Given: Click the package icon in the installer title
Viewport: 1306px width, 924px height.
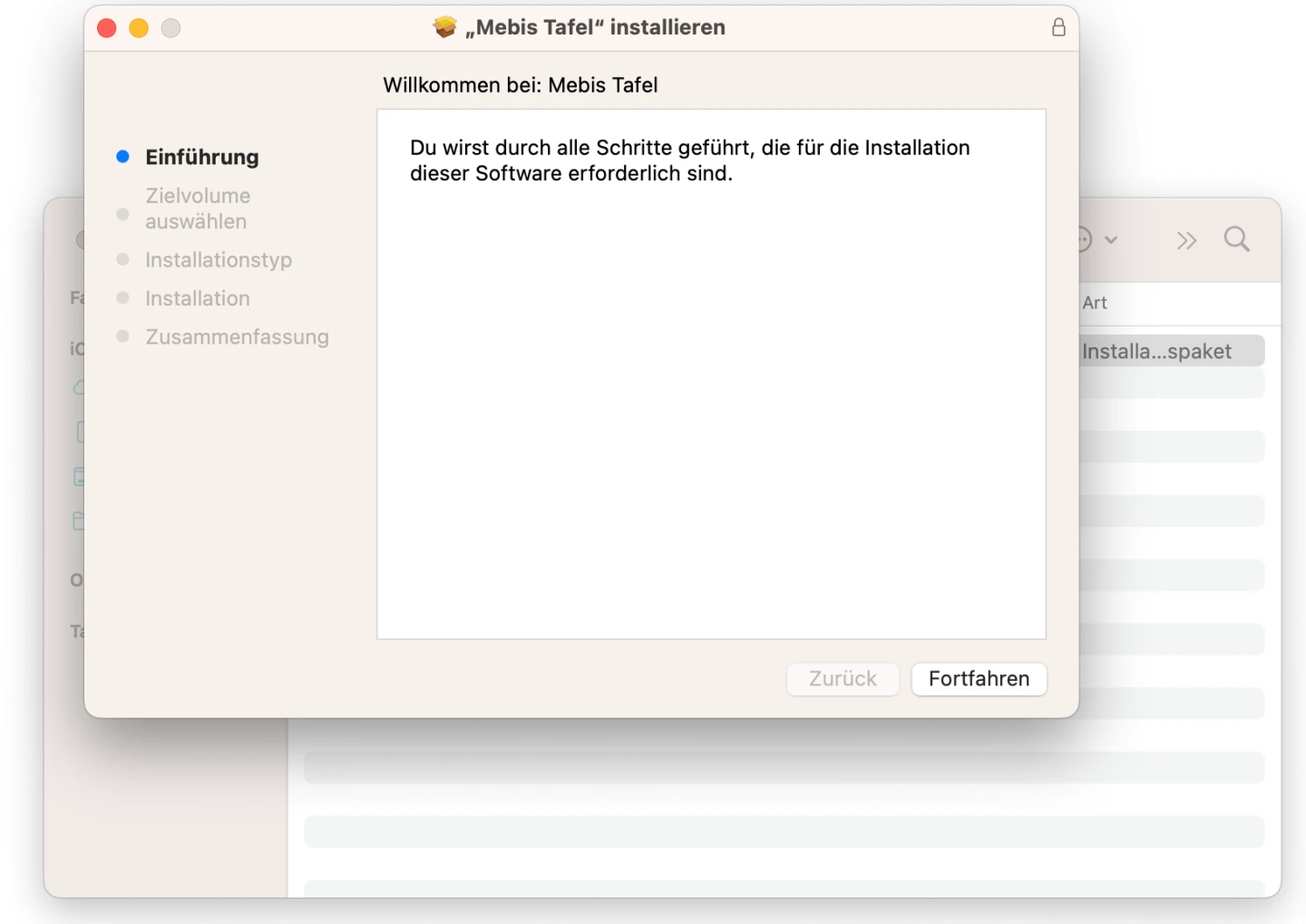Looking at the screenshot, I should 444,27.
